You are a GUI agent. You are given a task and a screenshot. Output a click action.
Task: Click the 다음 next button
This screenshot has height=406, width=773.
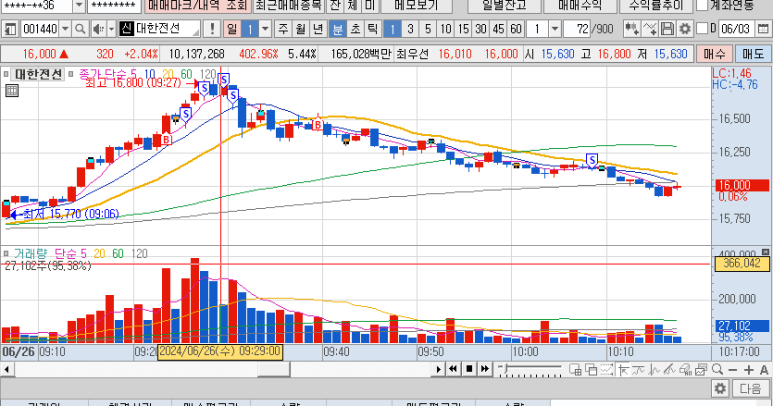coord(750,389)
